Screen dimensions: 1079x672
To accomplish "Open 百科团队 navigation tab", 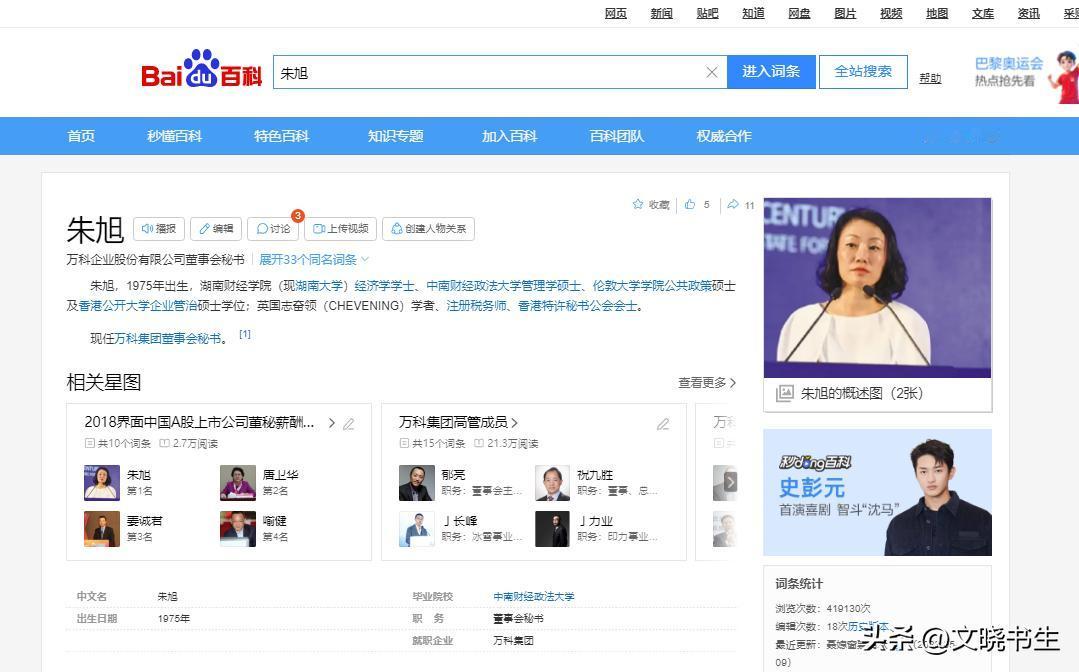I will point(617,136).
